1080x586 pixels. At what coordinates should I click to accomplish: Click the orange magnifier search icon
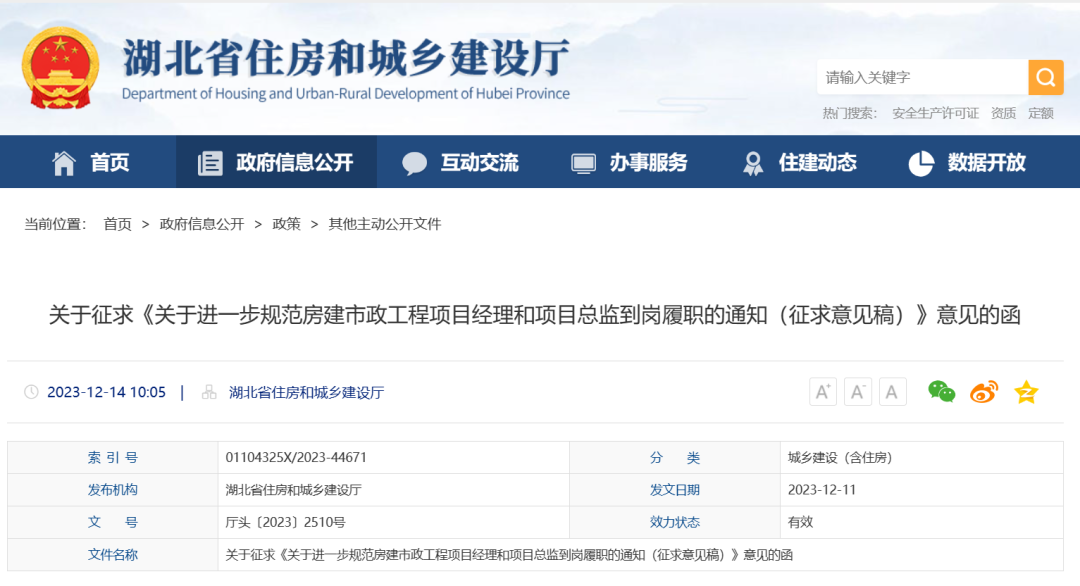pyautogui.click(x=1045, y=77)
